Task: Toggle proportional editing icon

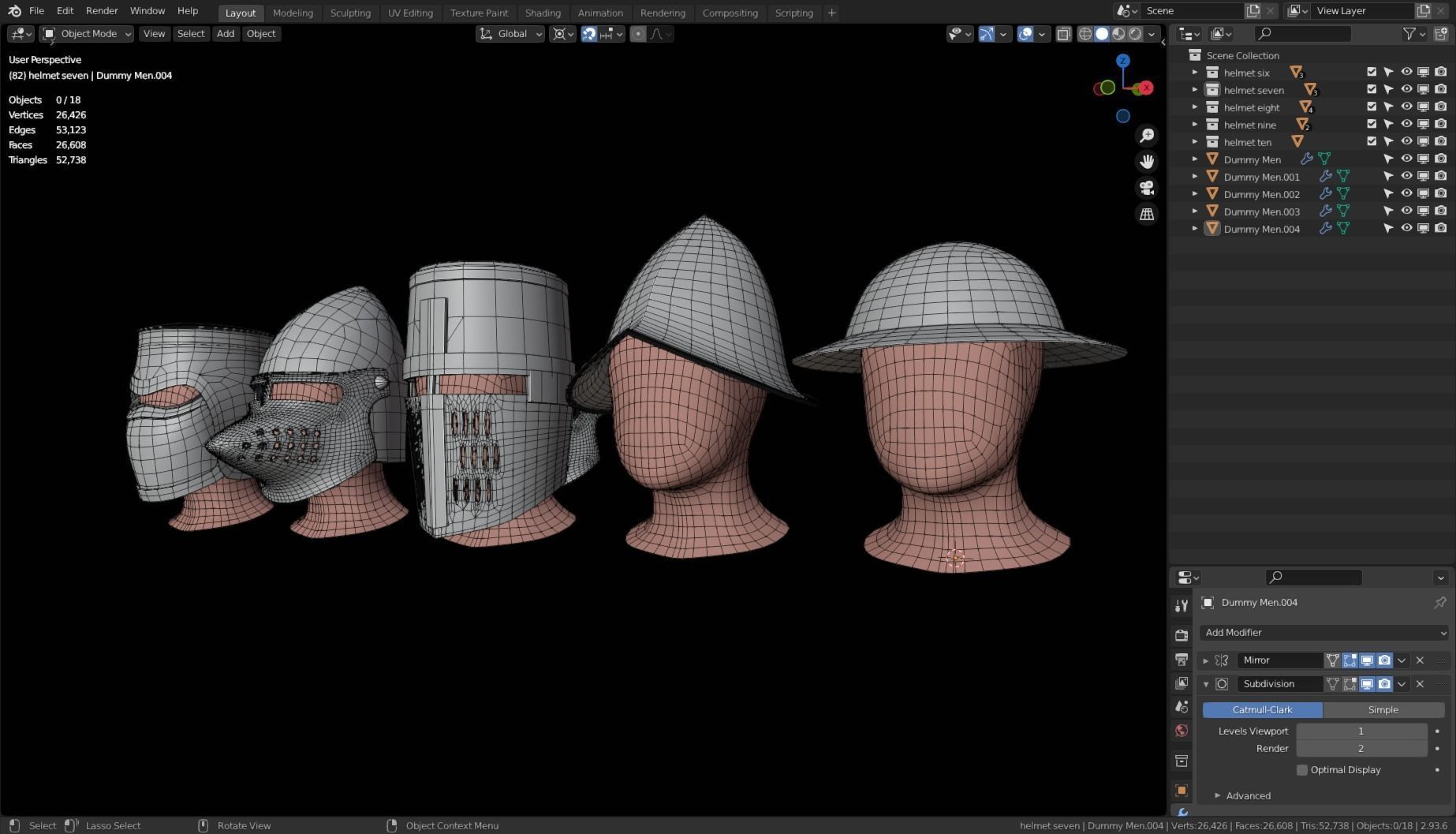Action: [x=638, y=34]
